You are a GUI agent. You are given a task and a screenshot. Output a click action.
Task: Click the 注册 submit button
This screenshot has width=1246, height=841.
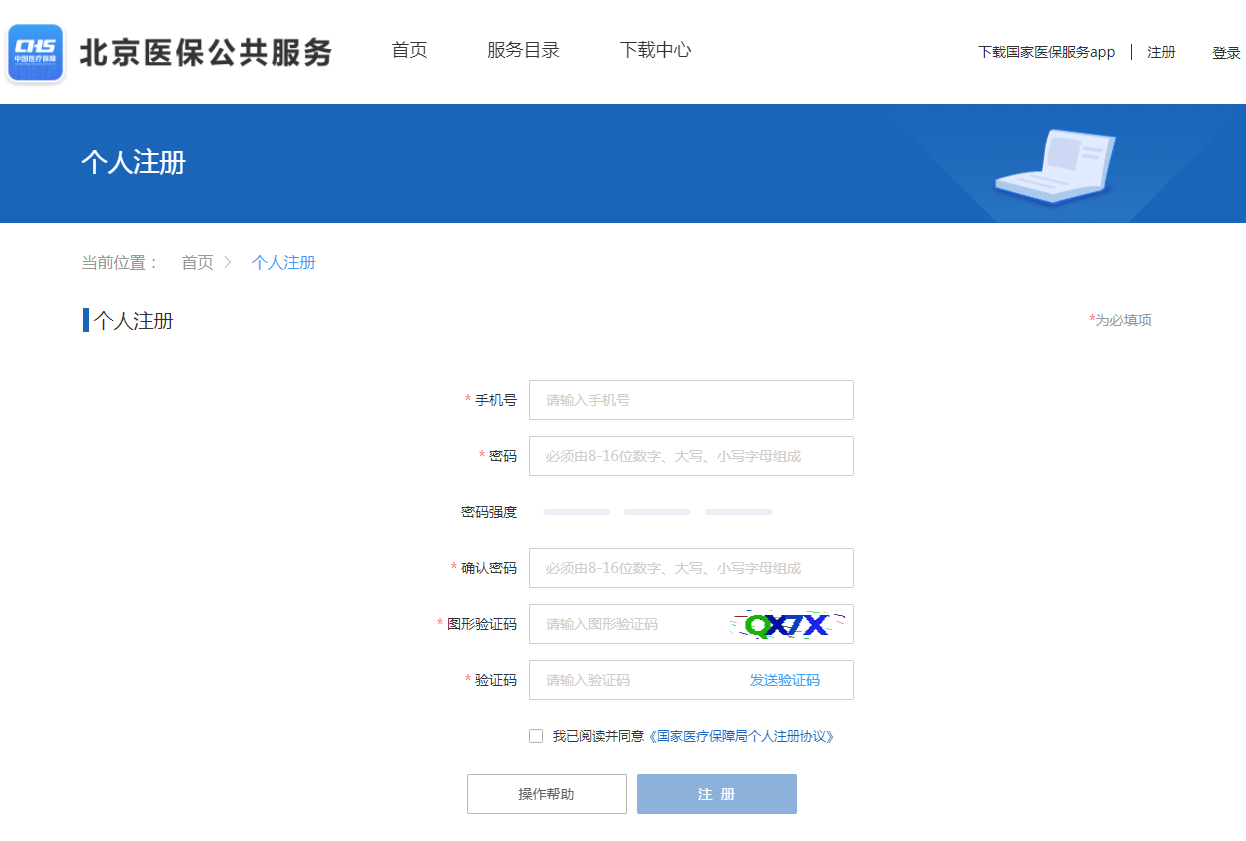[x=716, y=793]
